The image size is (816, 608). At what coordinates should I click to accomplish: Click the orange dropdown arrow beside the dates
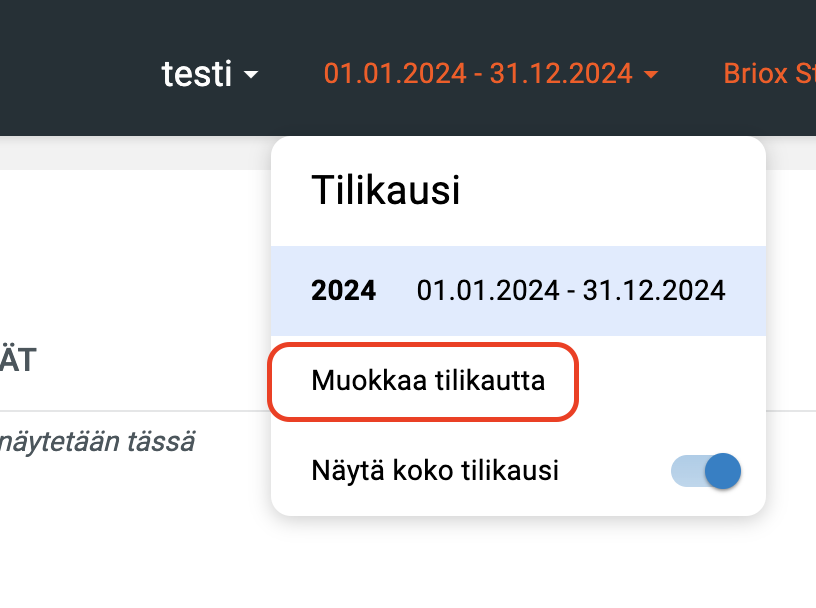point(654,75)
